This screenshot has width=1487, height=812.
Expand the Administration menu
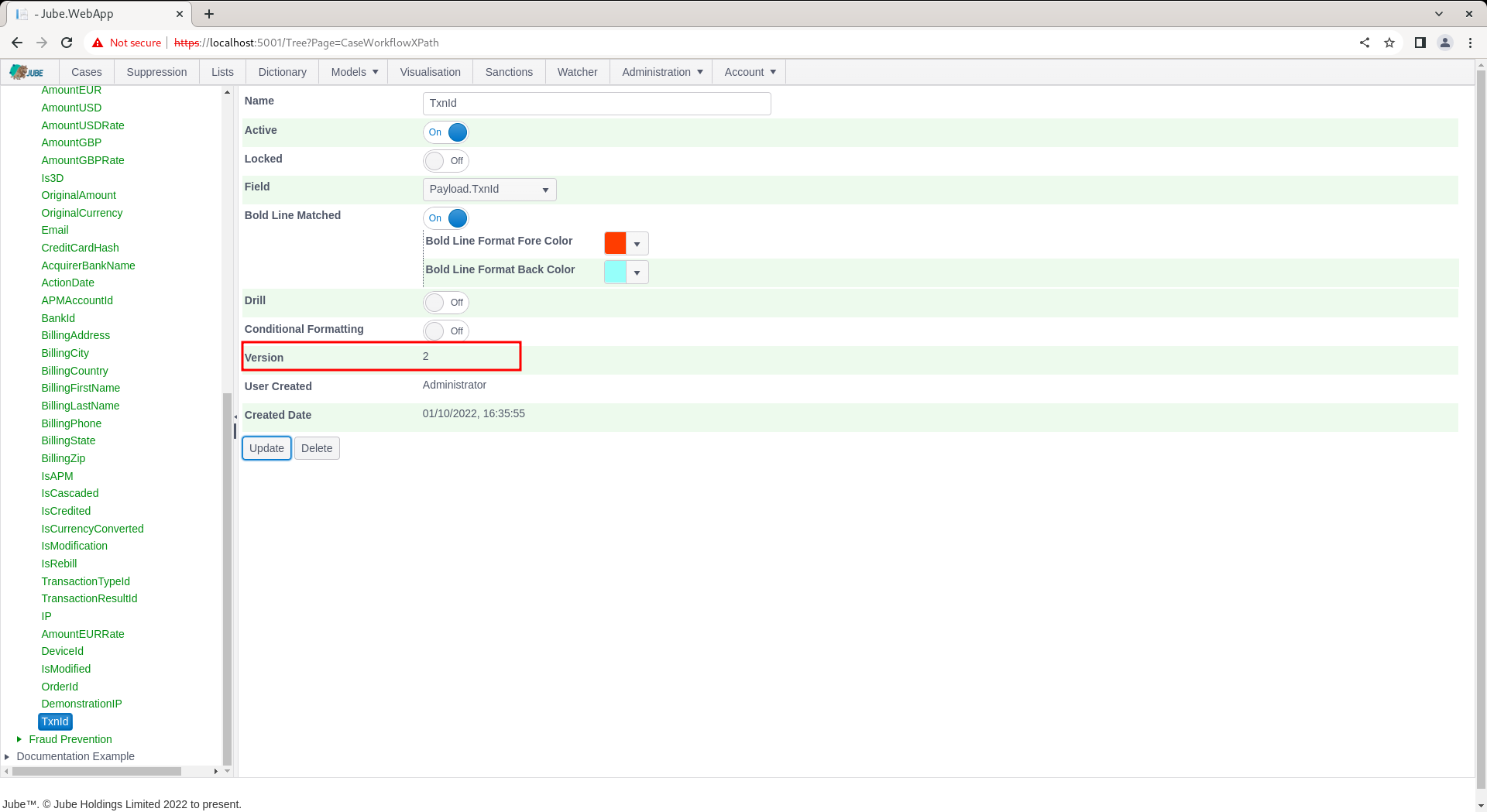(x=662, y=72)
